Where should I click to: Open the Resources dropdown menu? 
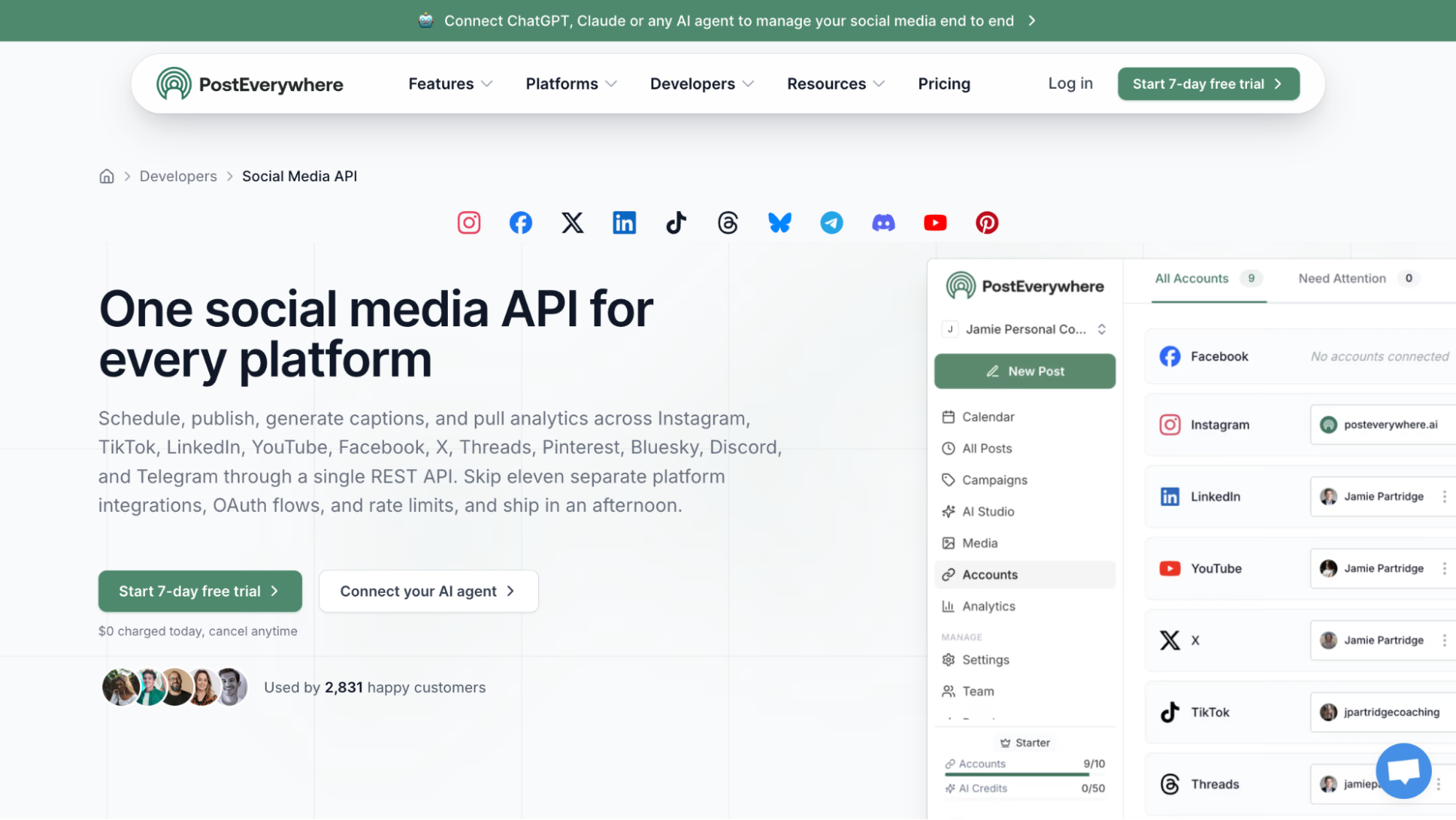(x=835, y=84)
